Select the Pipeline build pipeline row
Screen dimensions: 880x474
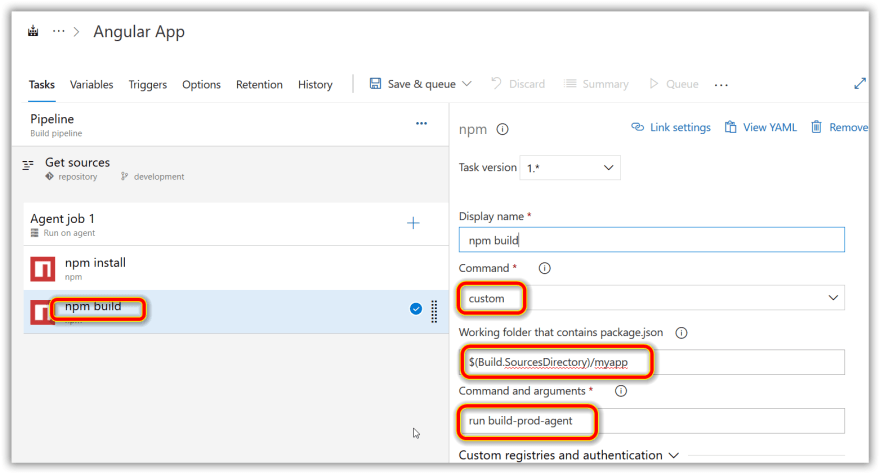tap(230, 125)
